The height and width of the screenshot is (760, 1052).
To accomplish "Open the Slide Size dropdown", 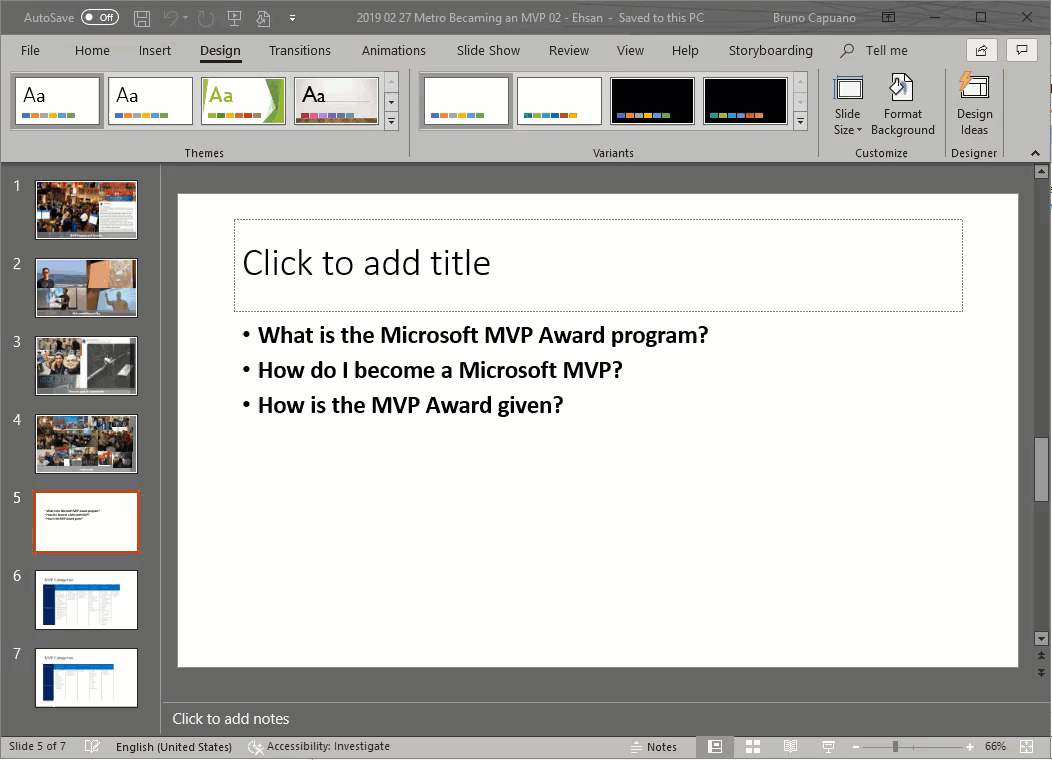I will click(x=847, y=104).
